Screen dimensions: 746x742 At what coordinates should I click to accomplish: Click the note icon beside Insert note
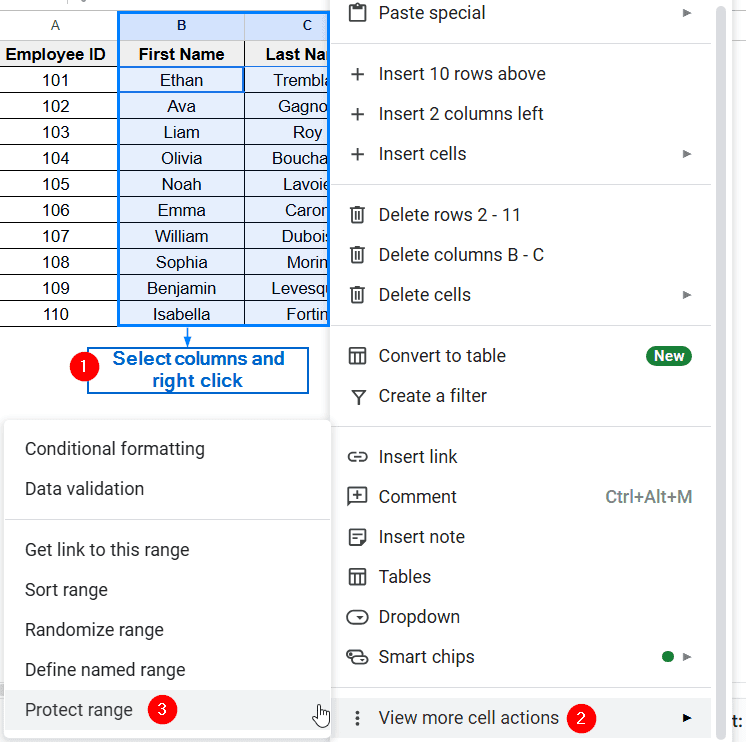357,537
